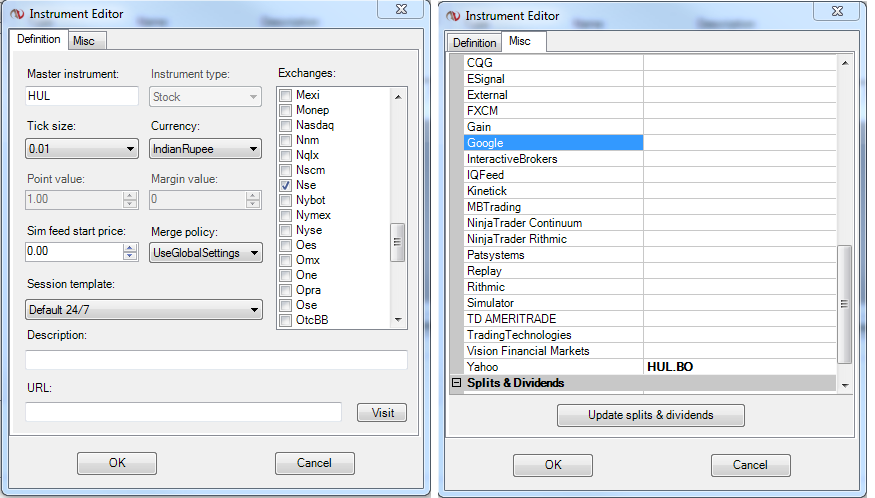The height and width of the screenshot is (498, 875).
Task: Close the right Instrument Editor window
Action: (837, 11)
